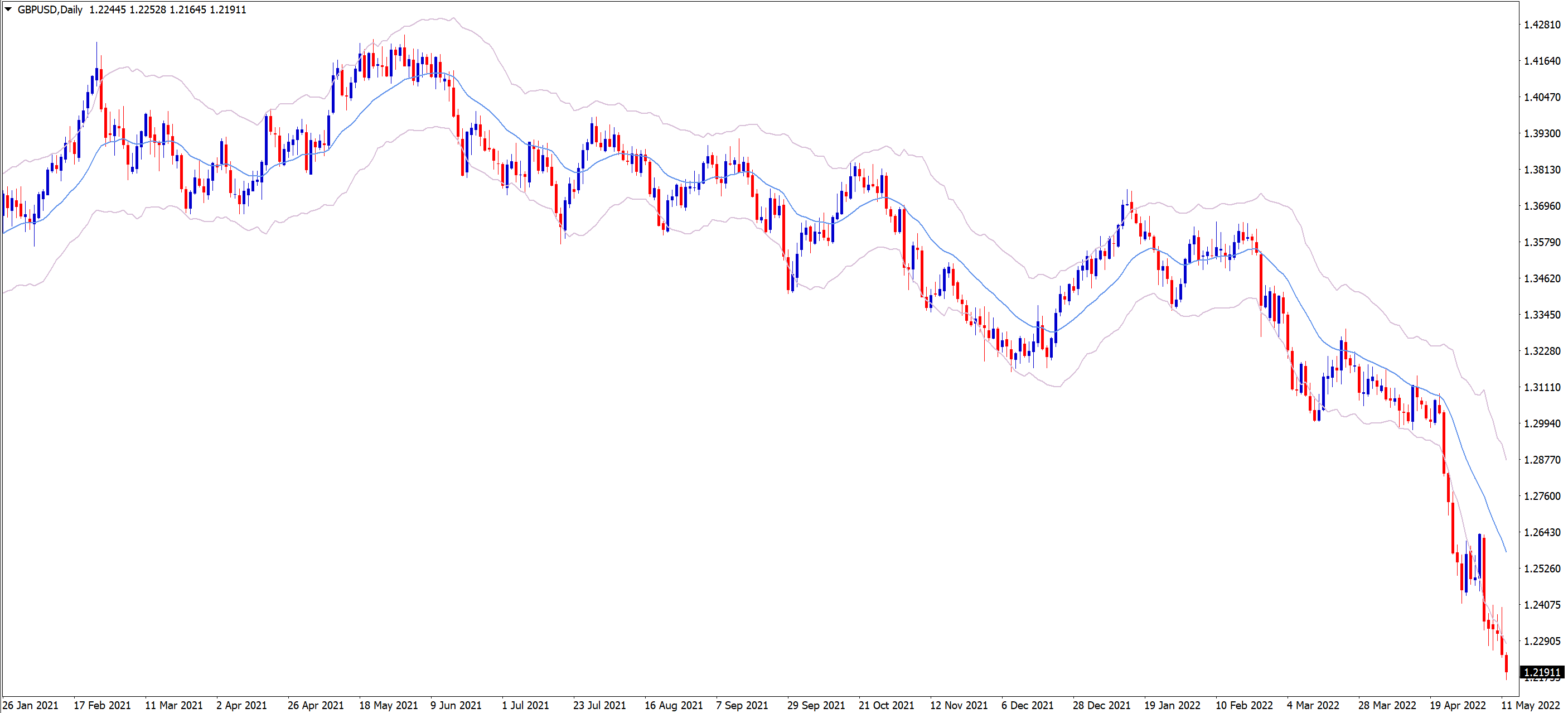Click the 11 Mar 2021 date label

click(x=173, y=705)
